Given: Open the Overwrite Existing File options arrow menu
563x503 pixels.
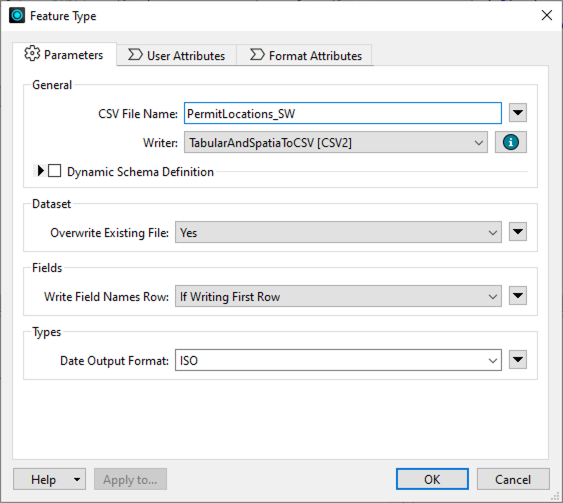Looking at the screenshot, I should pos(518,232).
